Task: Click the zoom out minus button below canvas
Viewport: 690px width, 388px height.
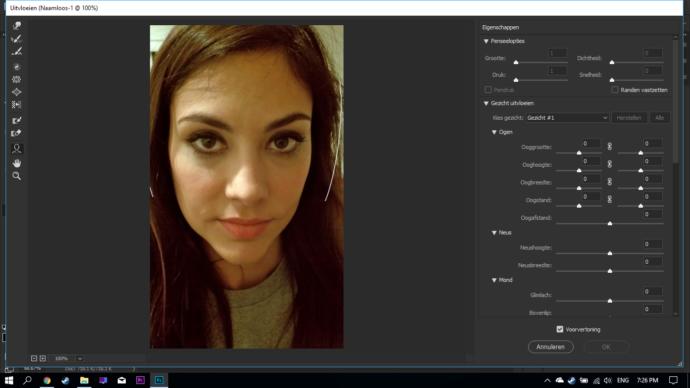Action: pos(34,359)
